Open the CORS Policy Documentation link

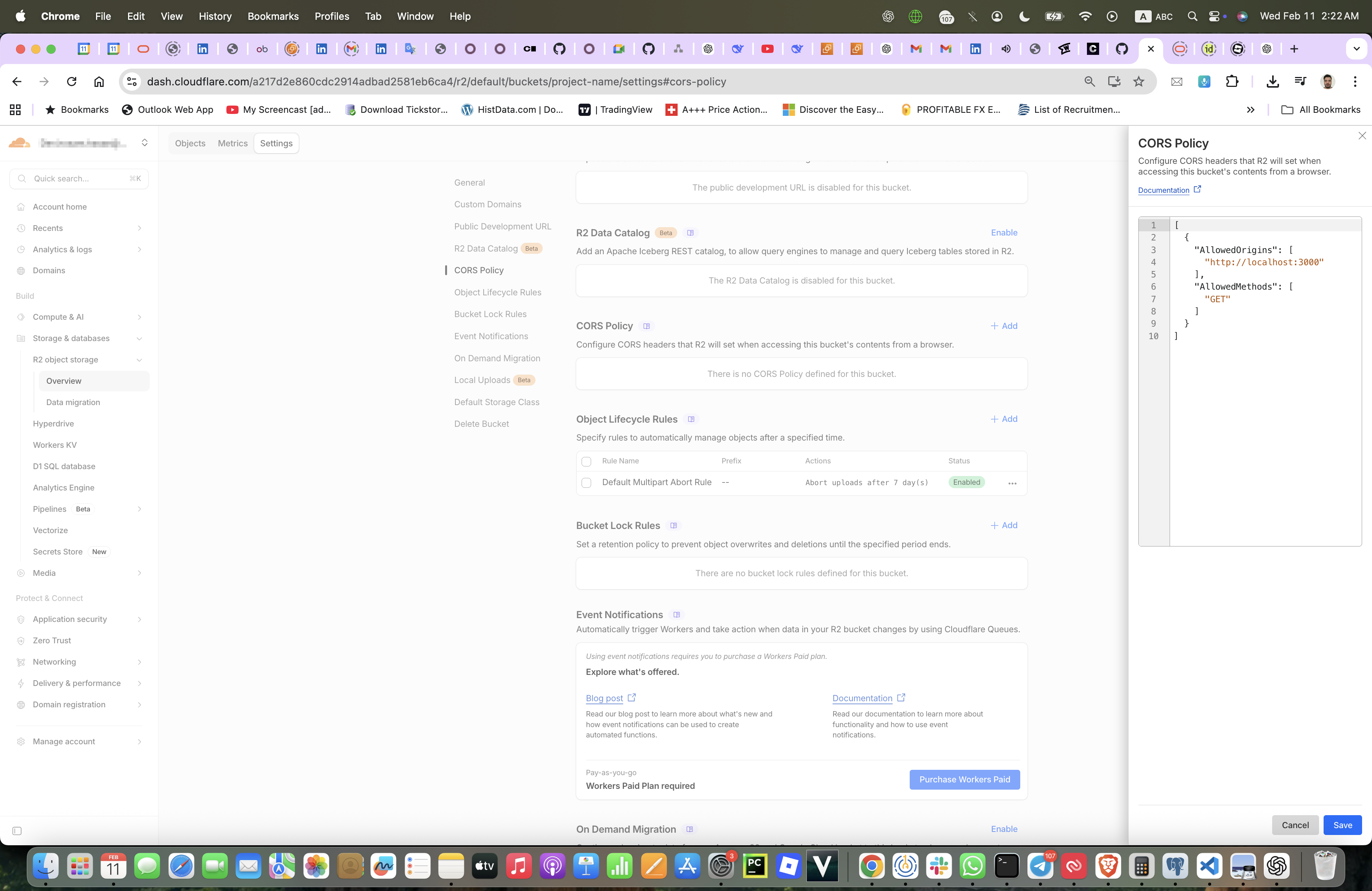tap(1163, 190)
